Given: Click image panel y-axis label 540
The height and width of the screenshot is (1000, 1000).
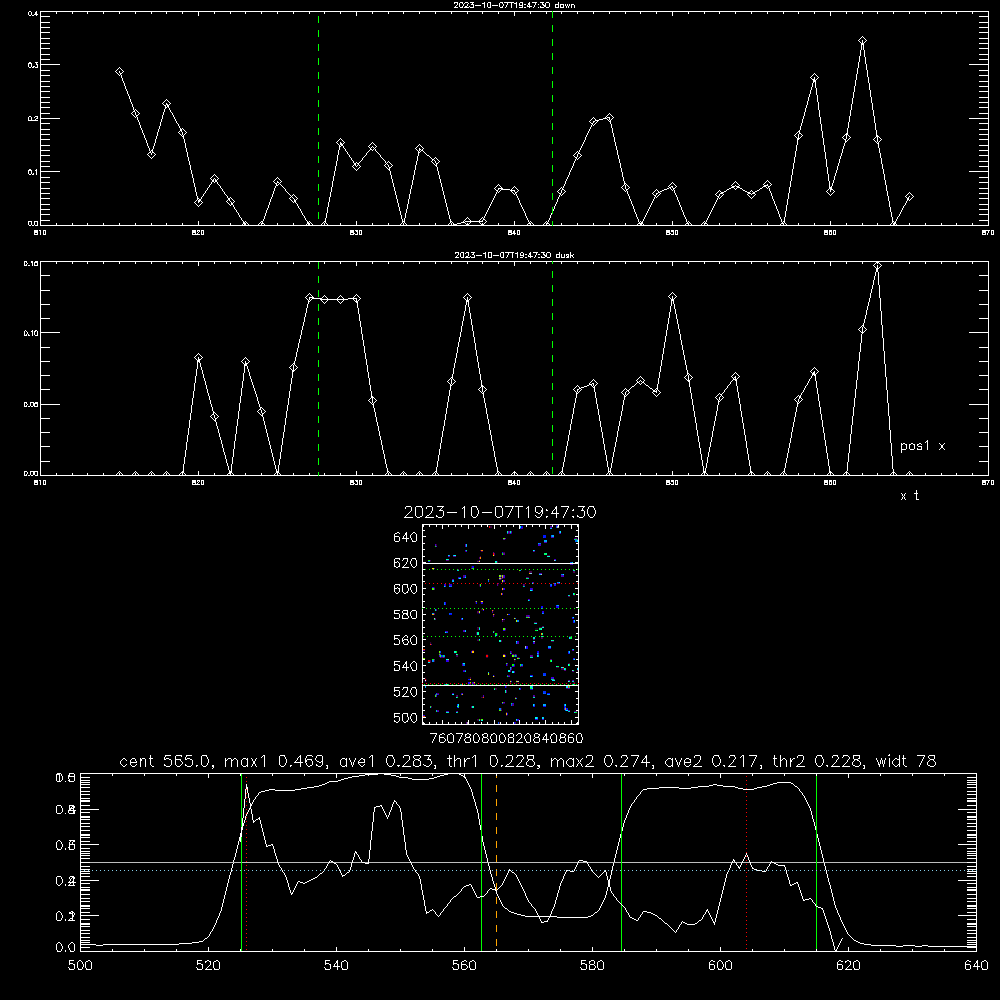Looking at the screenshot, I should [x=406, y=666].
